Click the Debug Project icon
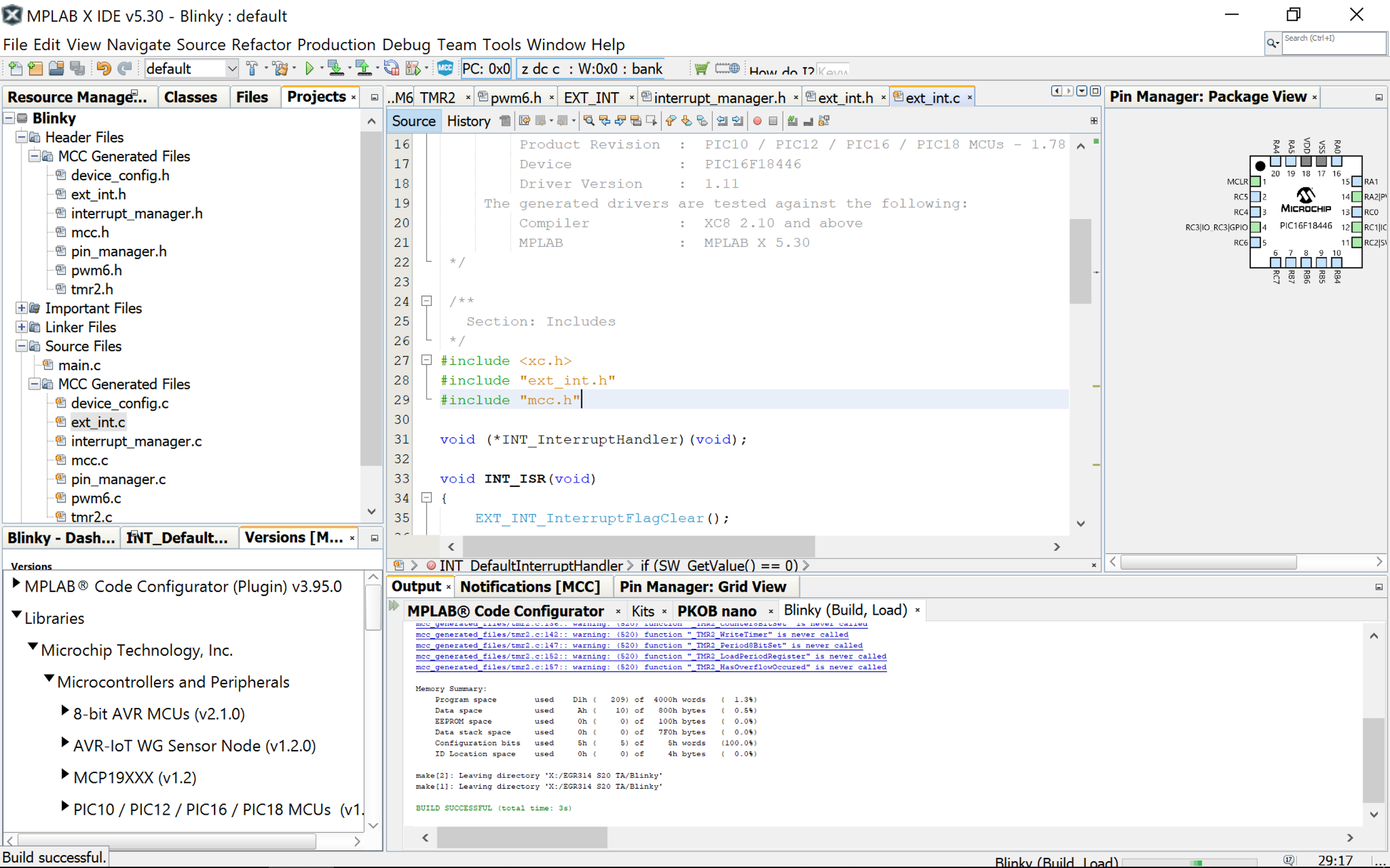The image size is (1390, 868). pos(413,69)
